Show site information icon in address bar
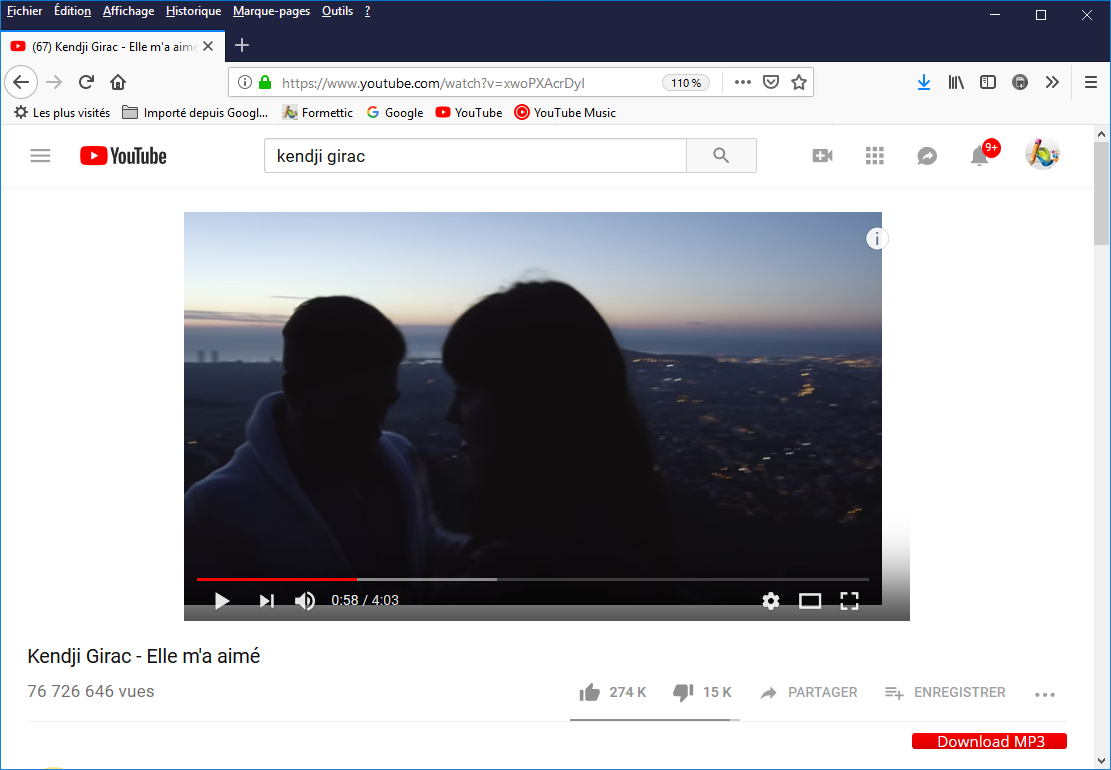The image size is (1111, 770). [244, 82]
